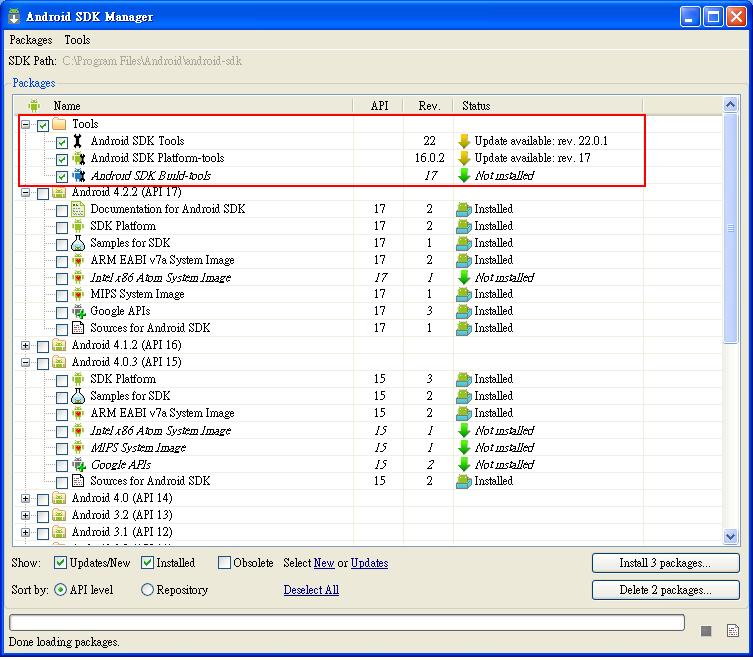Click the API 15 Samples for SDK flask icon
Viewport: 753px width, 660px height.
pyautogui.click(x=78, y=396)
